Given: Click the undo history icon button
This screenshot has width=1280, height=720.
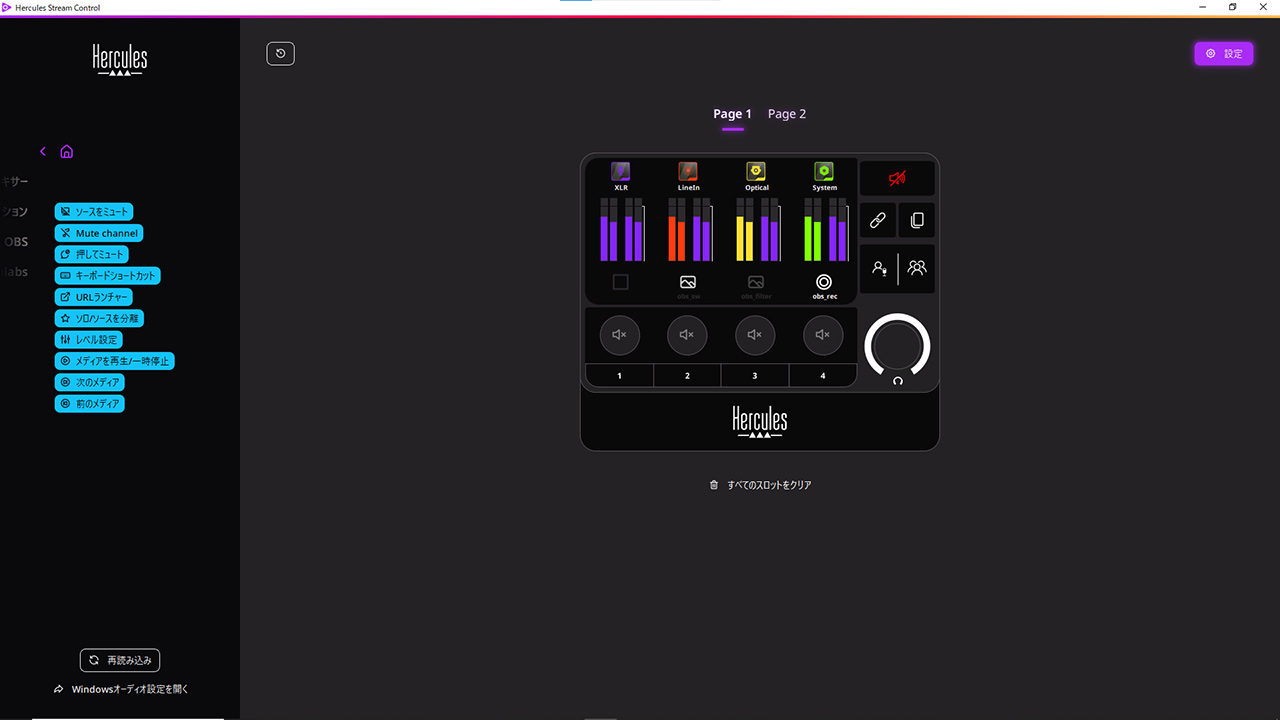Looking at the screenshot, I should (x=280, y=54).
